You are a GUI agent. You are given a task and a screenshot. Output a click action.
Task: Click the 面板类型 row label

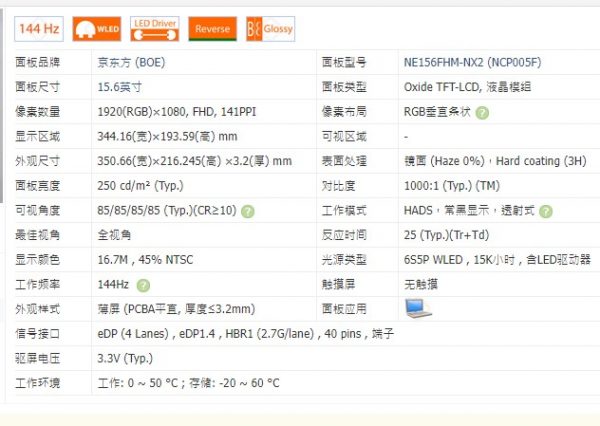pyautogui.click(x=344, y=87)
